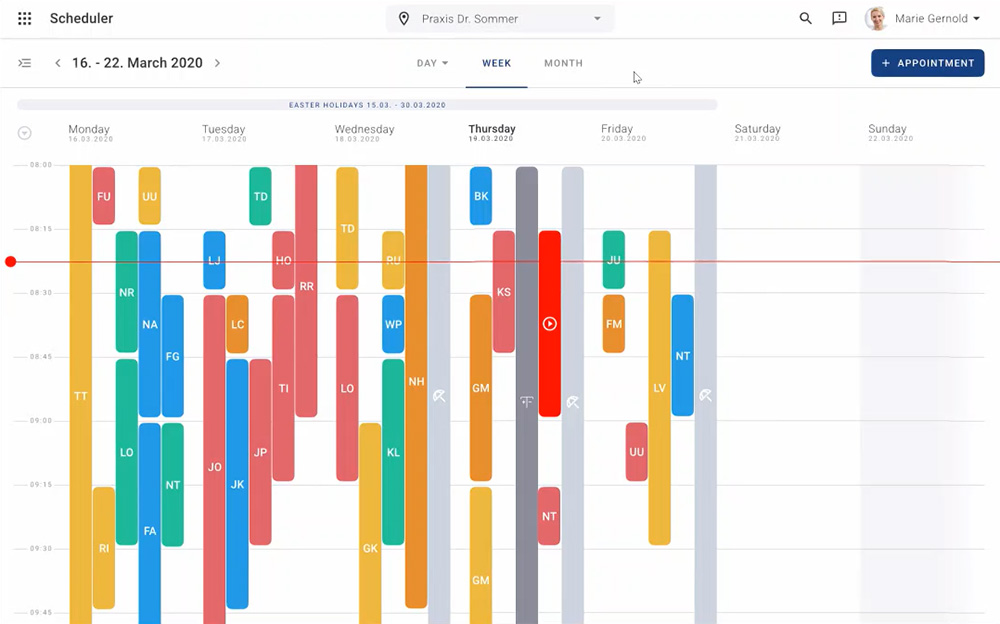Go to next week arrow
The image size is (1000, 624).
pos(217,63)
